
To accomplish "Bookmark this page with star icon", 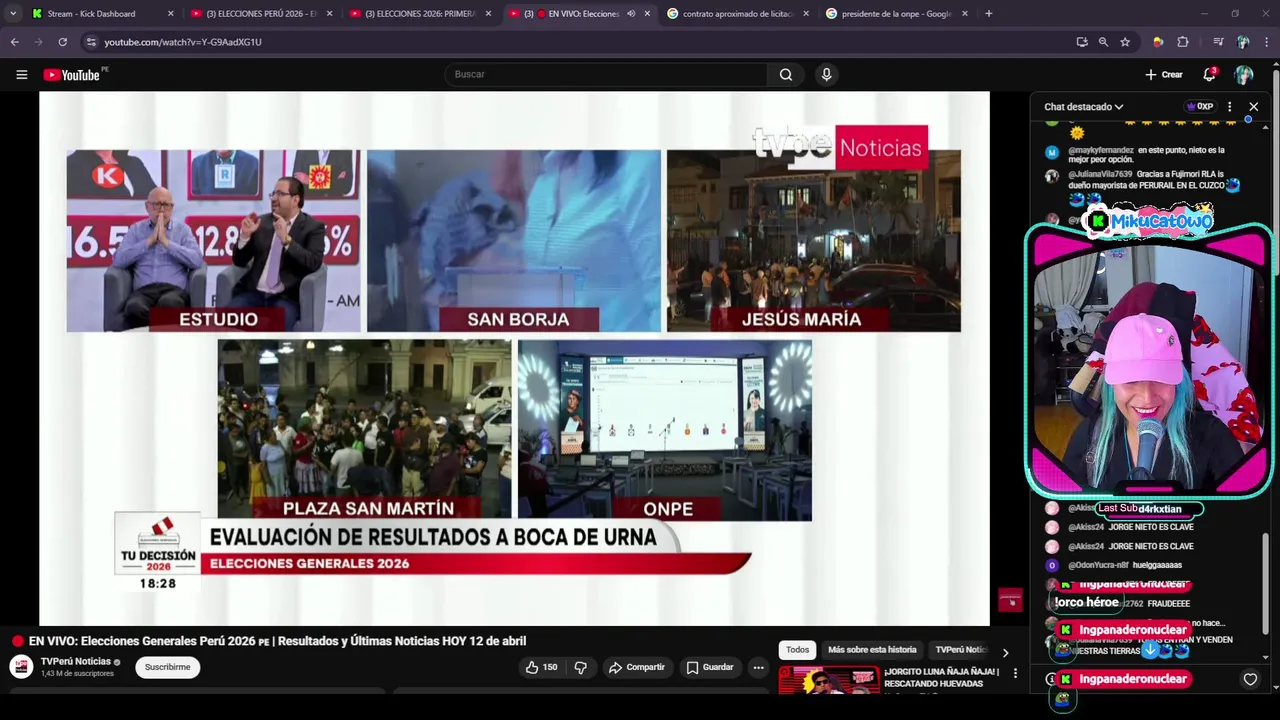I will pyautogui.click(x=1125, y=42).
